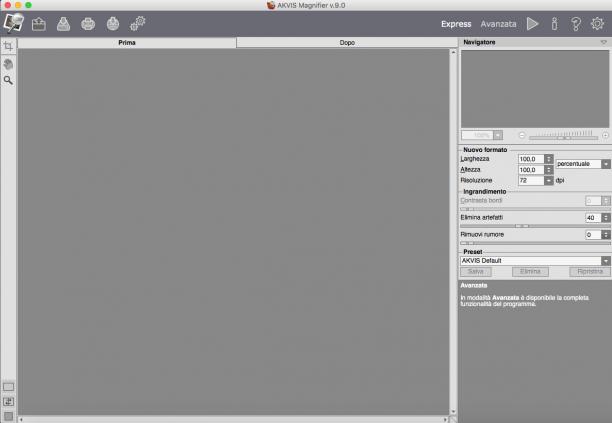
Task: Open program info icon
Action: point(554,24)
